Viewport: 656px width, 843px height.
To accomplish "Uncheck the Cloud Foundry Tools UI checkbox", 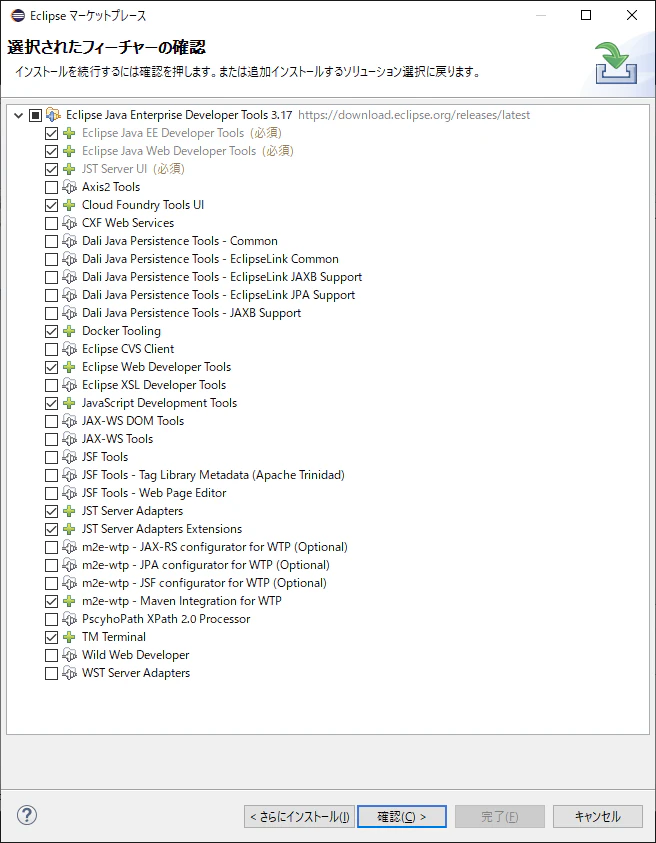I will click(x=51, y=205).
